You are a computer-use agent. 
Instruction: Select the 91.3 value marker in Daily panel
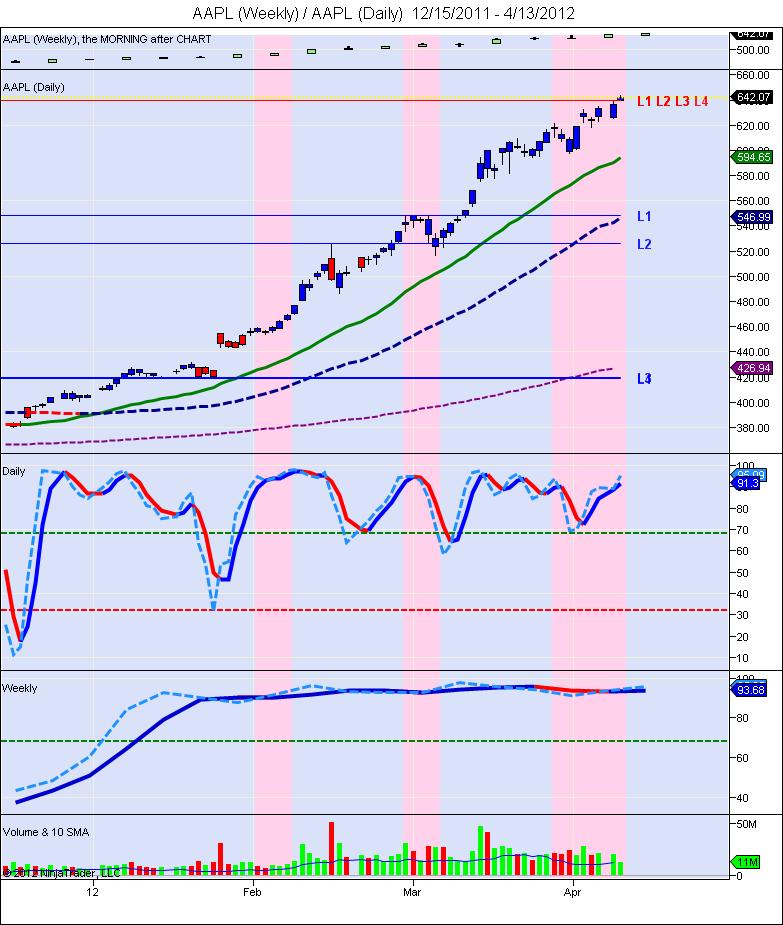(x=746, y=483)
